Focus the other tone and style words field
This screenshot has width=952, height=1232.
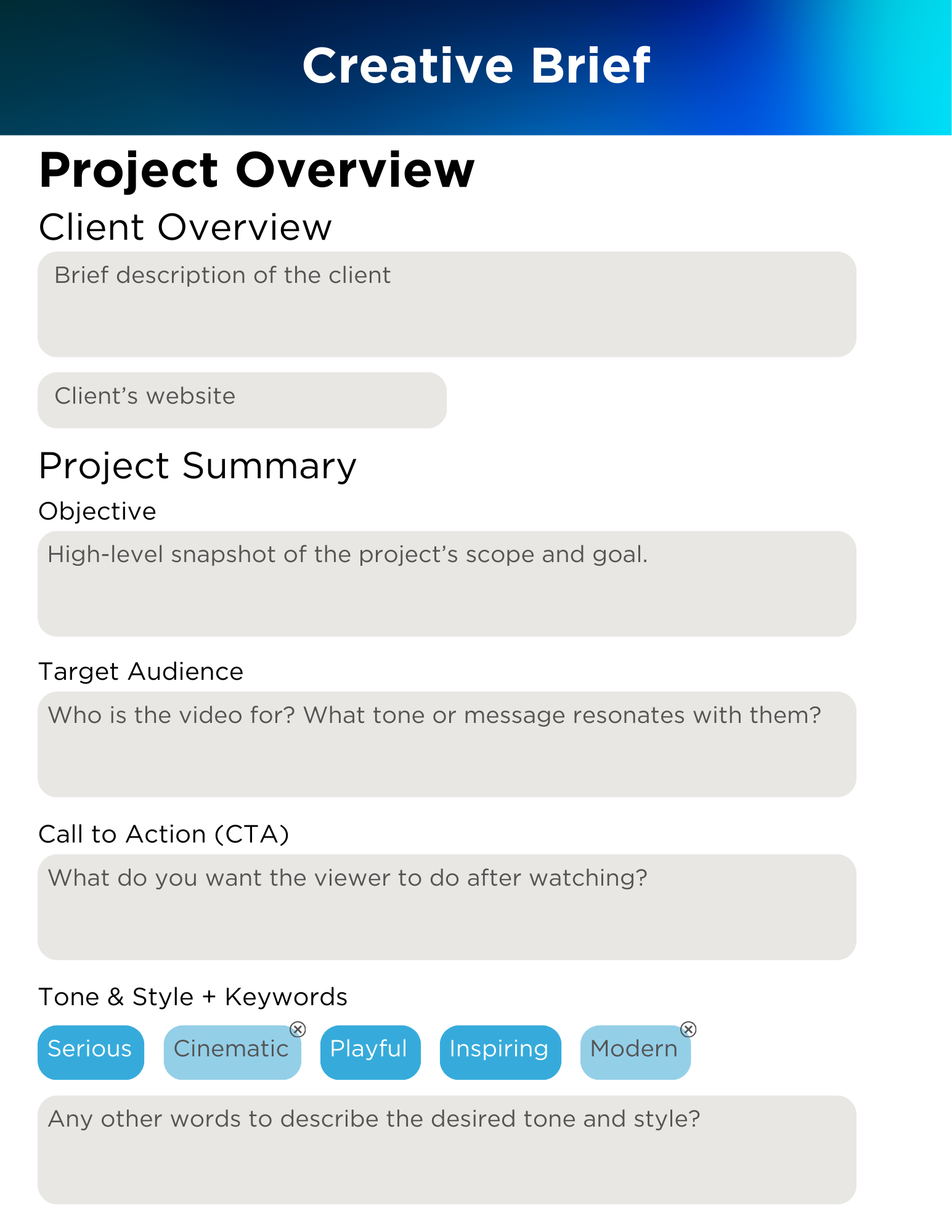[x=447, y=1149]
